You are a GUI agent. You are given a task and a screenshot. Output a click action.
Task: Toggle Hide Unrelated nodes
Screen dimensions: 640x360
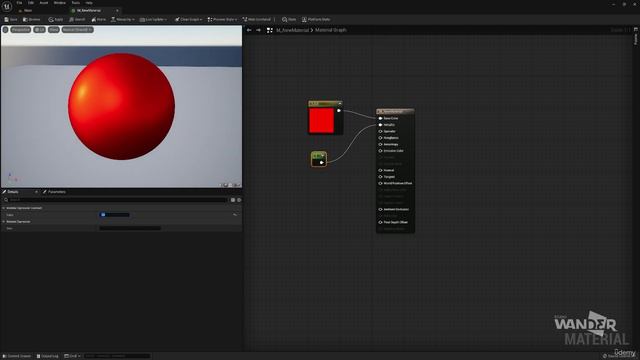[256, 19]
